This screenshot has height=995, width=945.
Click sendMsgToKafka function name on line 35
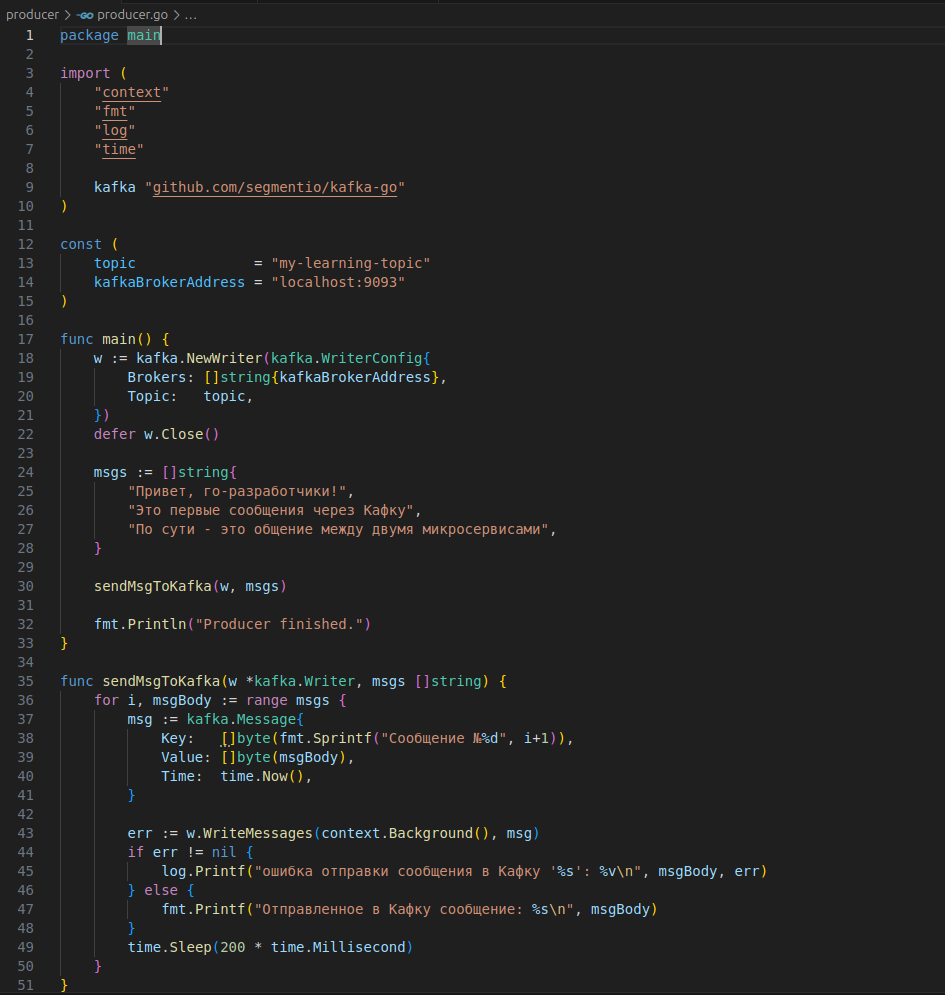161,681
